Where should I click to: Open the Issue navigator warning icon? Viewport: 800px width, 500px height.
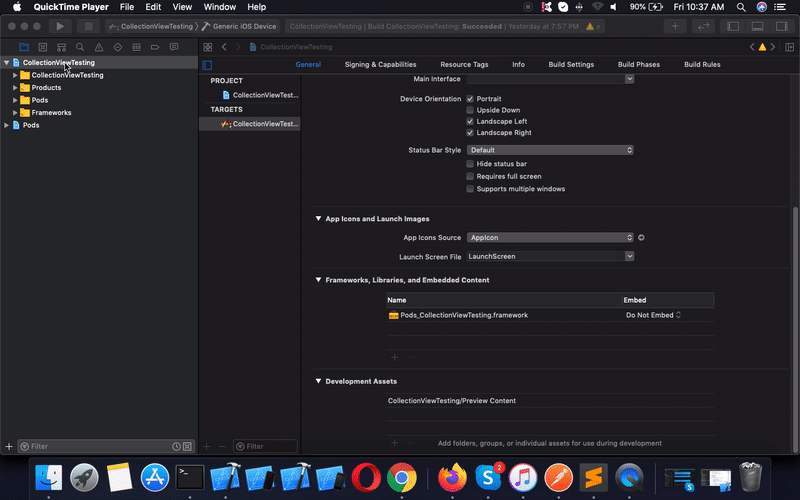99,47
